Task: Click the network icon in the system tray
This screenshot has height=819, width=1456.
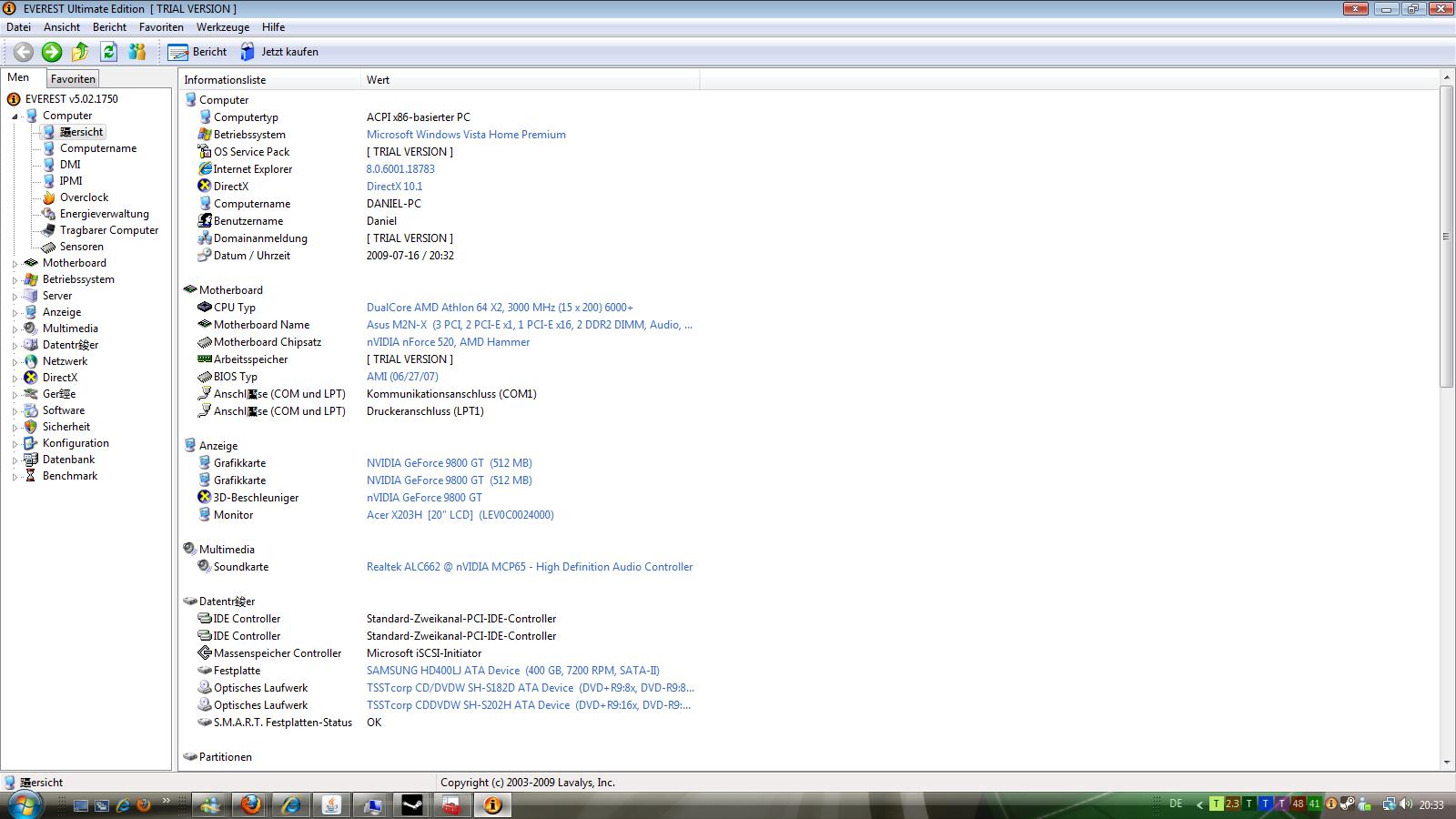Action: 1389,804
